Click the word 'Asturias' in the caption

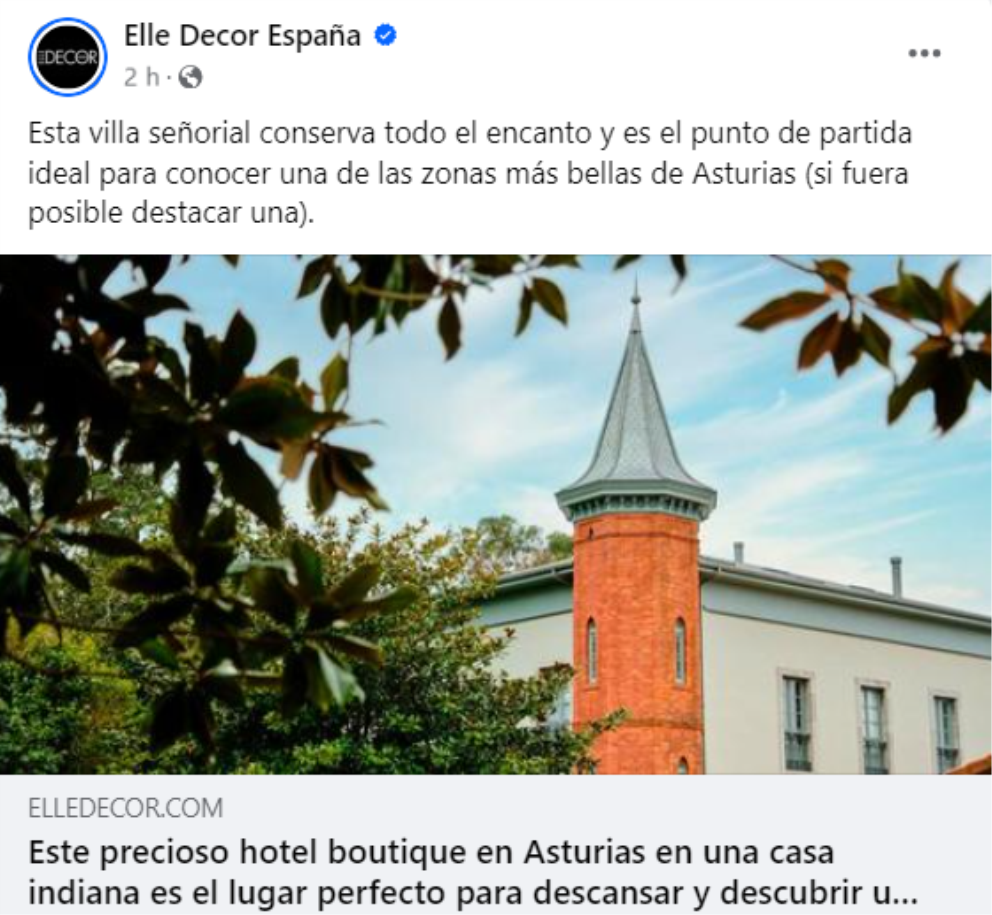pyautogui.click(x=743, y=173)
